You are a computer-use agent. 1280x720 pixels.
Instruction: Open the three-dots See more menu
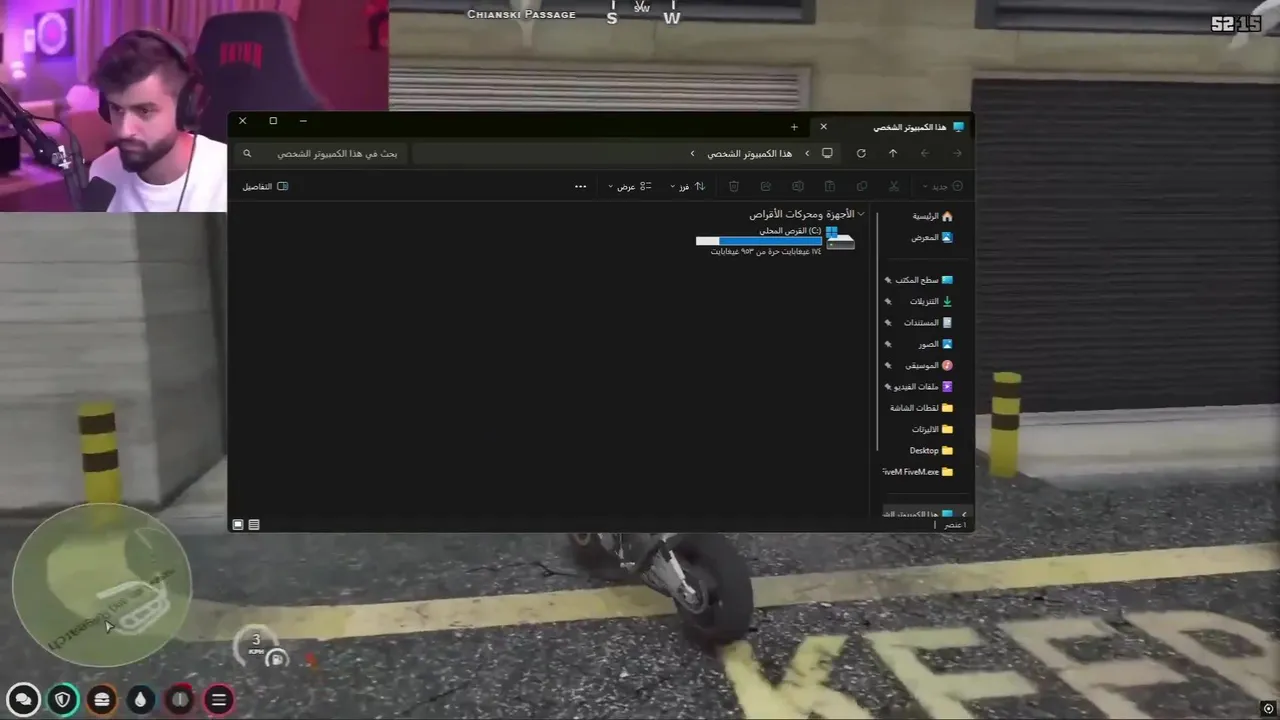click(580, 186)
